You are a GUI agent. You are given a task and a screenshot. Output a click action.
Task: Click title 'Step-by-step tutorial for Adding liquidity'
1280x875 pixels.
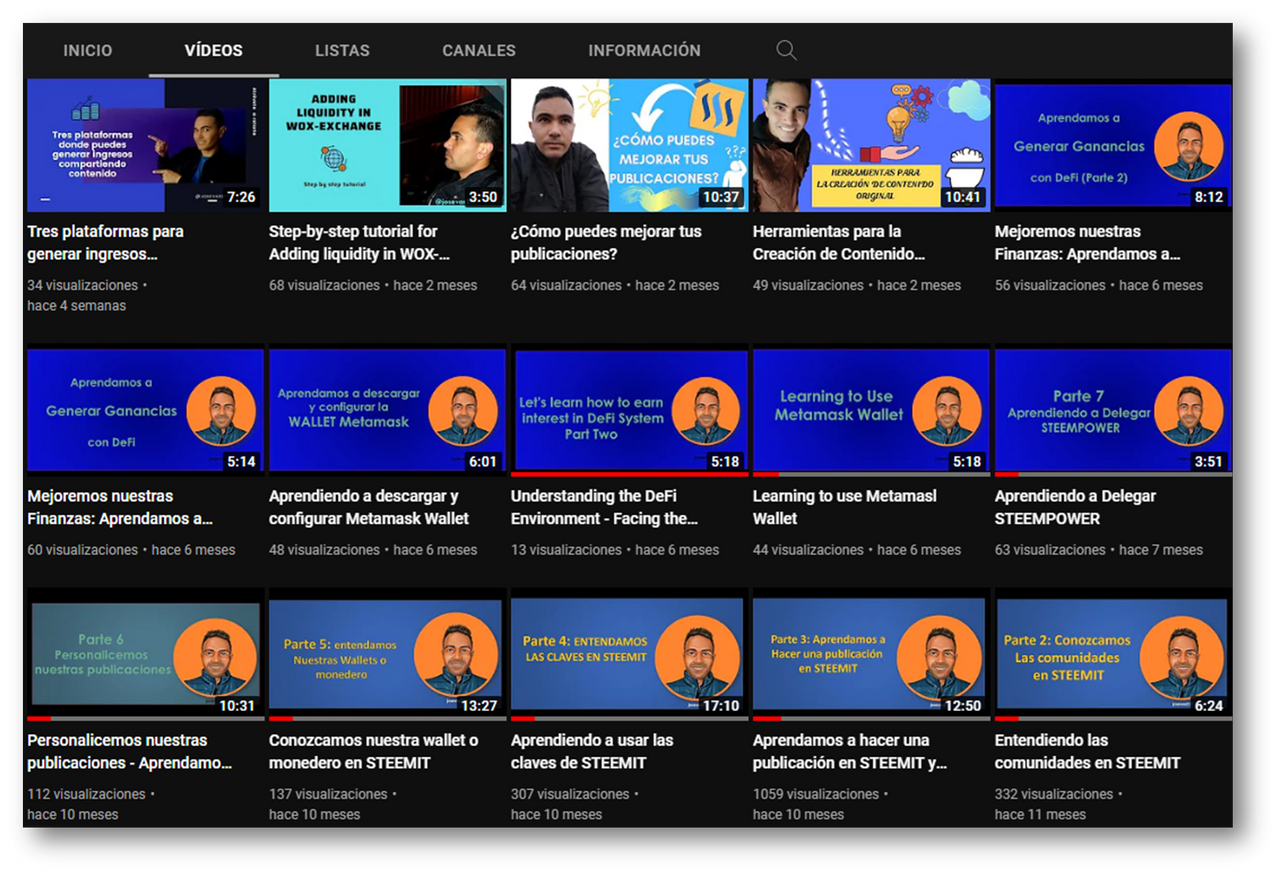click(x=360, y=243)
